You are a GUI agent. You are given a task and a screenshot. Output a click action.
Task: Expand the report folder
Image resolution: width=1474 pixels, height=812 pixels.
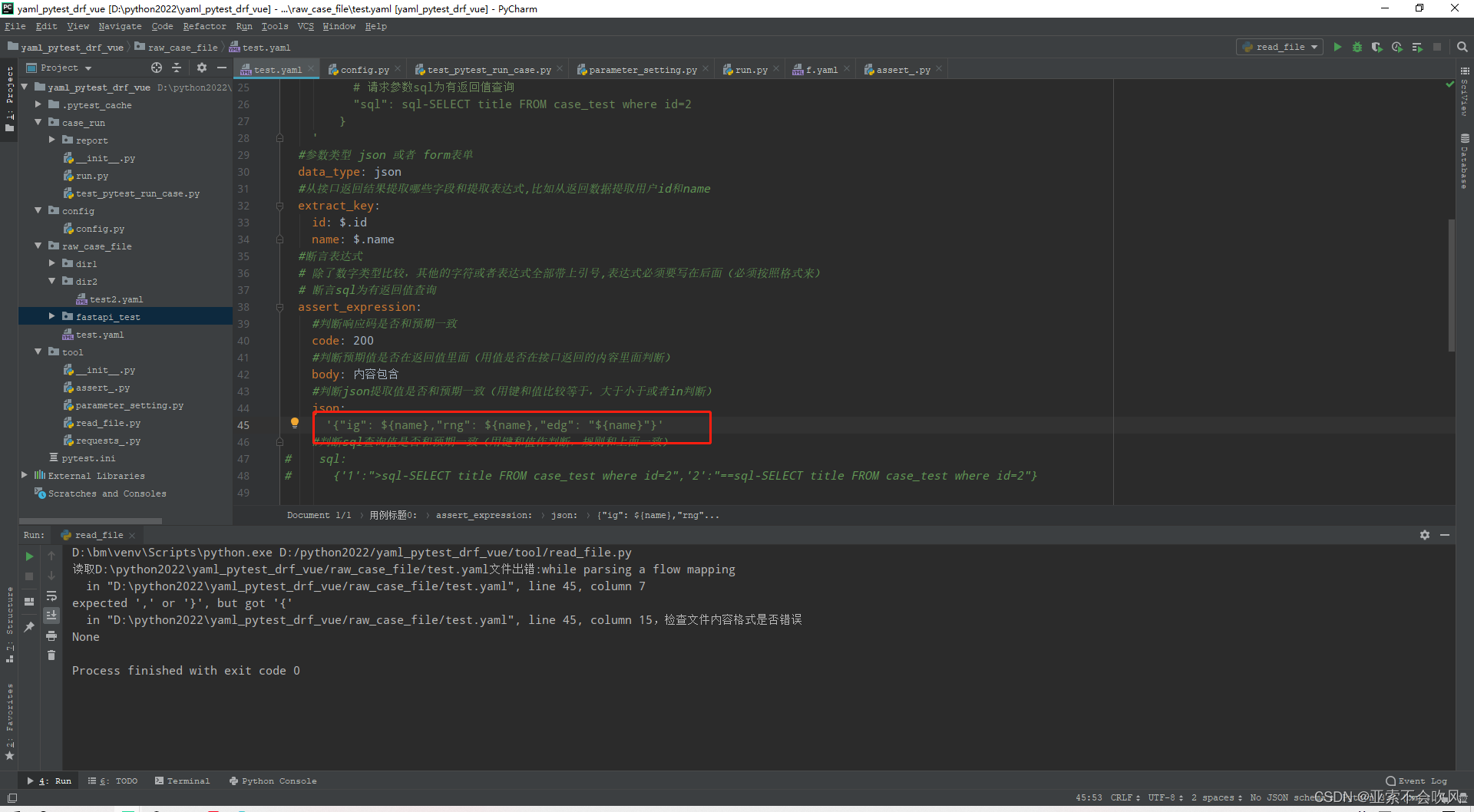(x=52, y=140)
